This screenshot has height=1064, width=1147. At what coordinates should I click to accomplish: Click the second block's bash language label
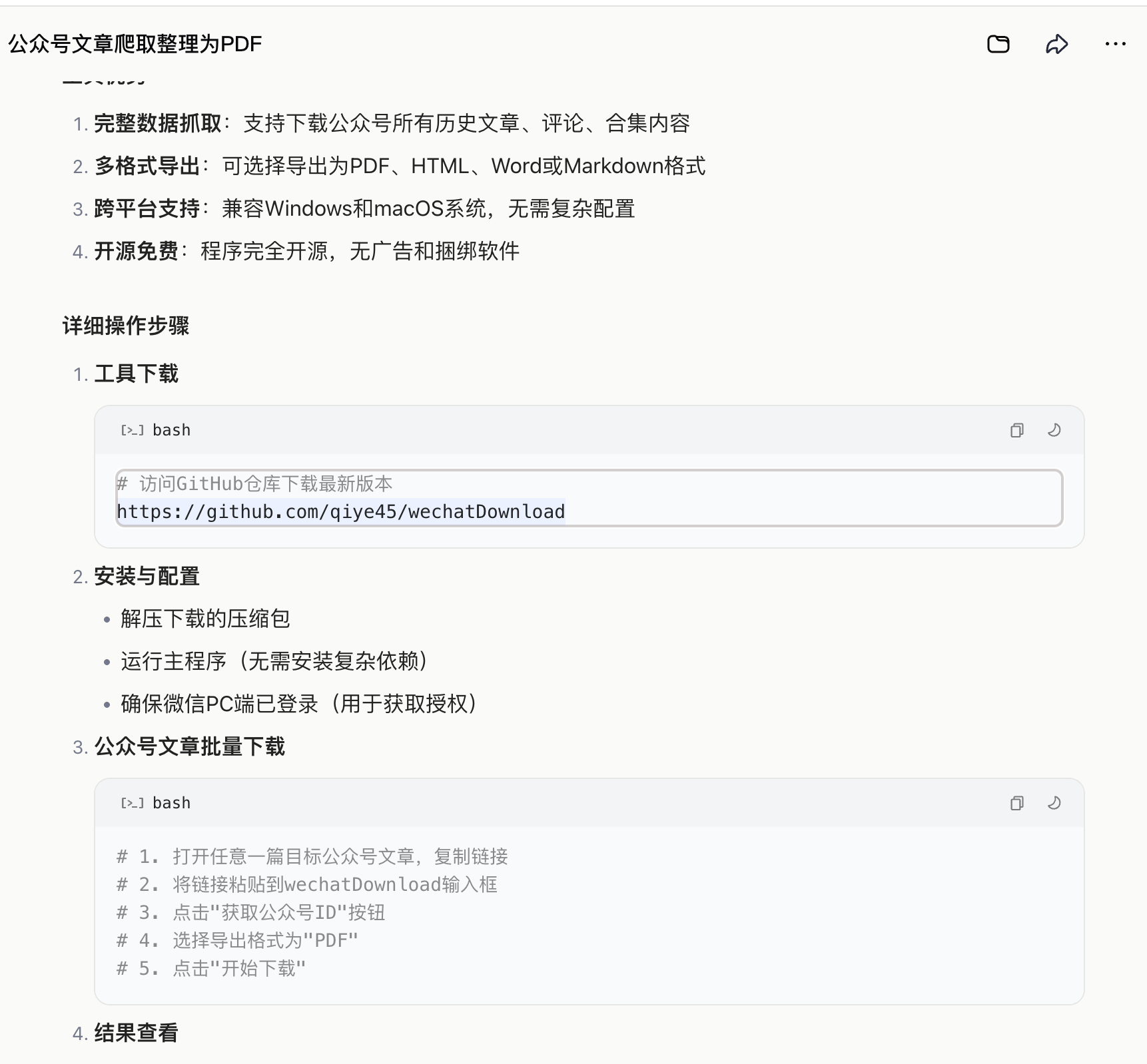click(x=172, y=803)
